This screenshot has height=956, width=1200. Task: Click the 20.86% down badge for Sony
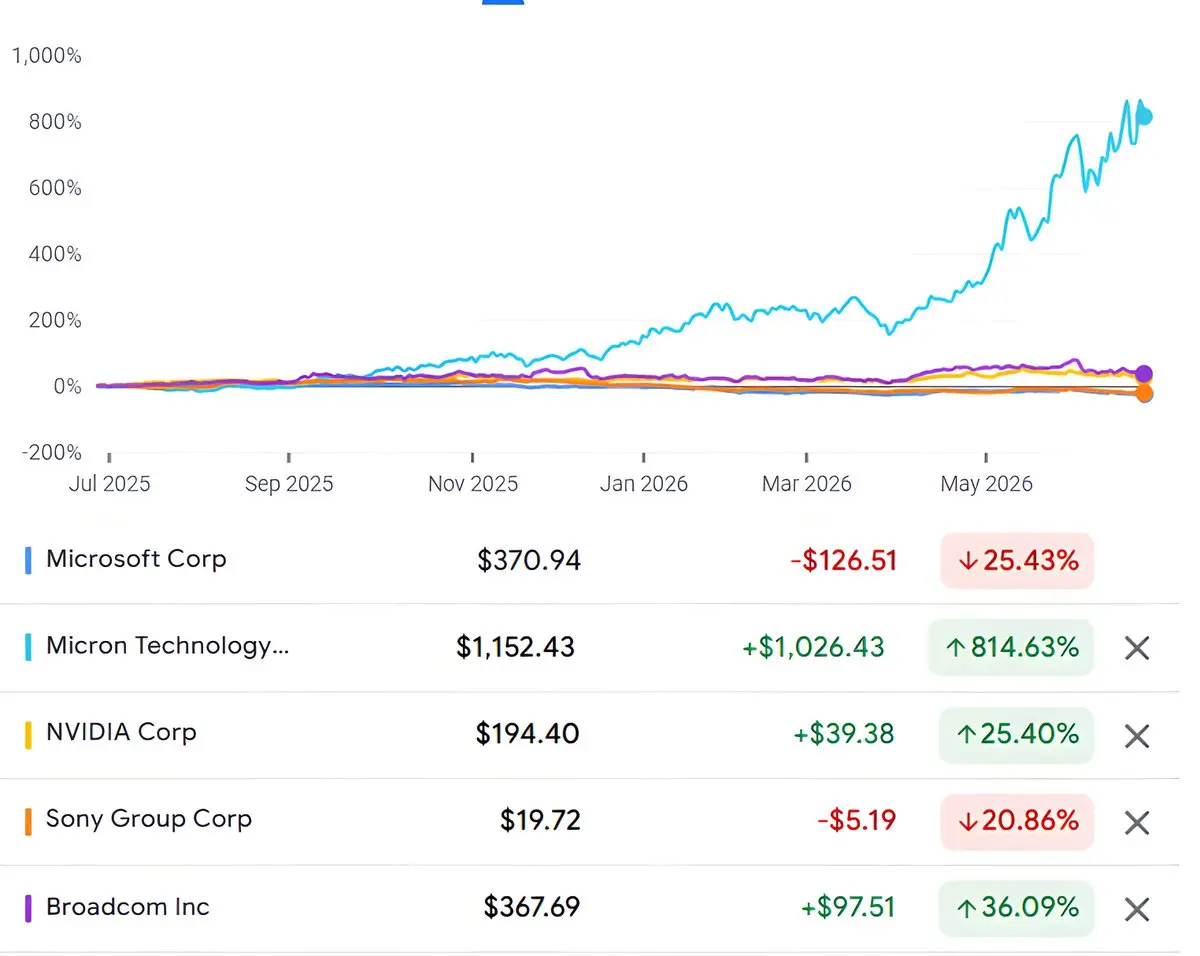1017,822
